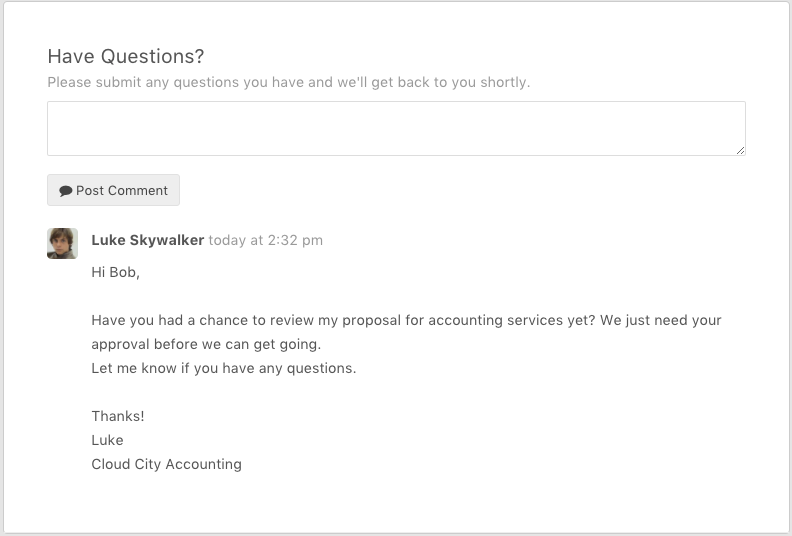Click the 'Please submit any questions' helper text
Image resolution: width=792 pixels, height=536 pixels.
[x=288, y=82]
